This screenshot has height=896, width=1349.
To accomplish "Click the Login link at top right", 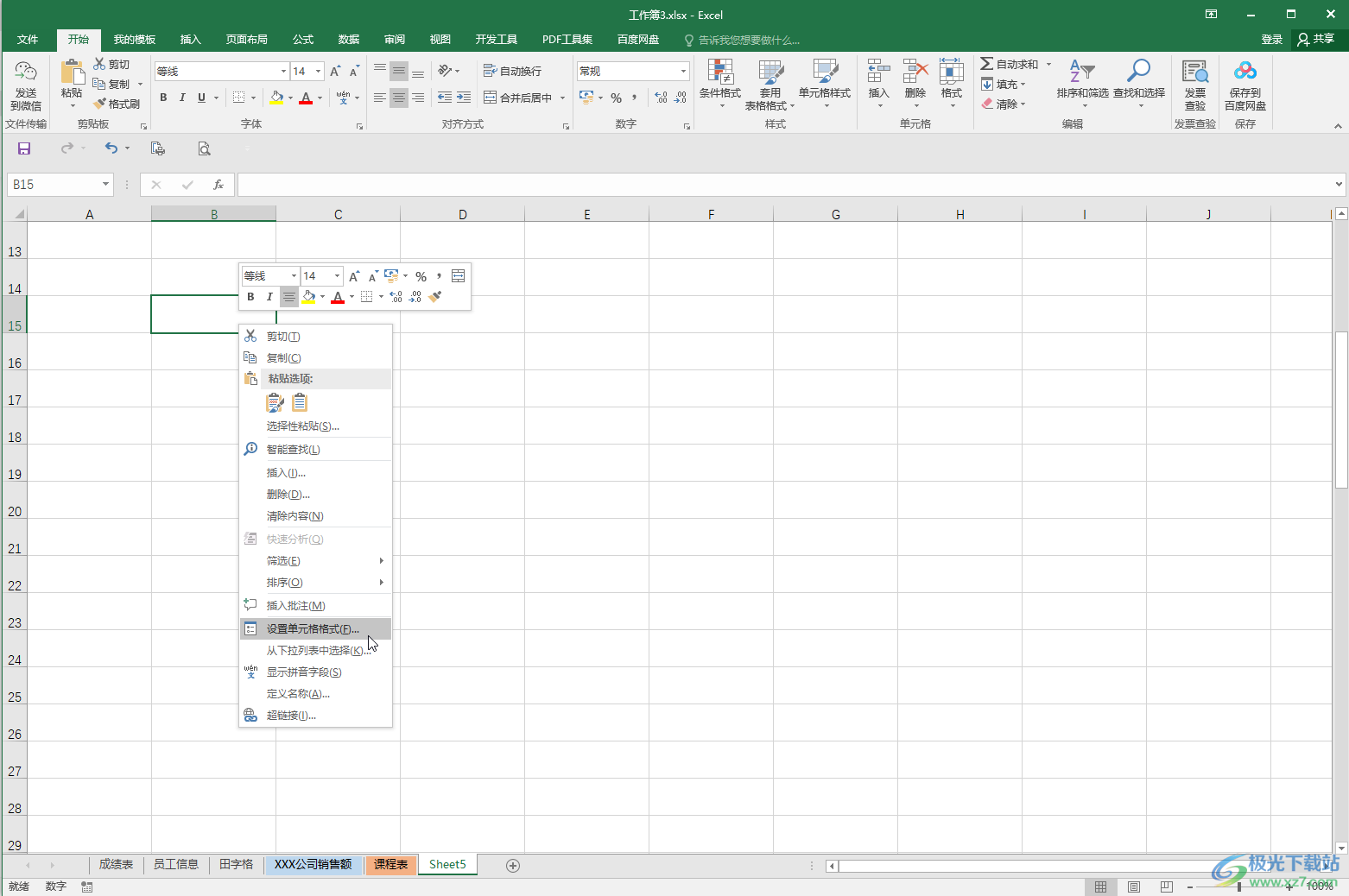I will [x=1271, y=40].
